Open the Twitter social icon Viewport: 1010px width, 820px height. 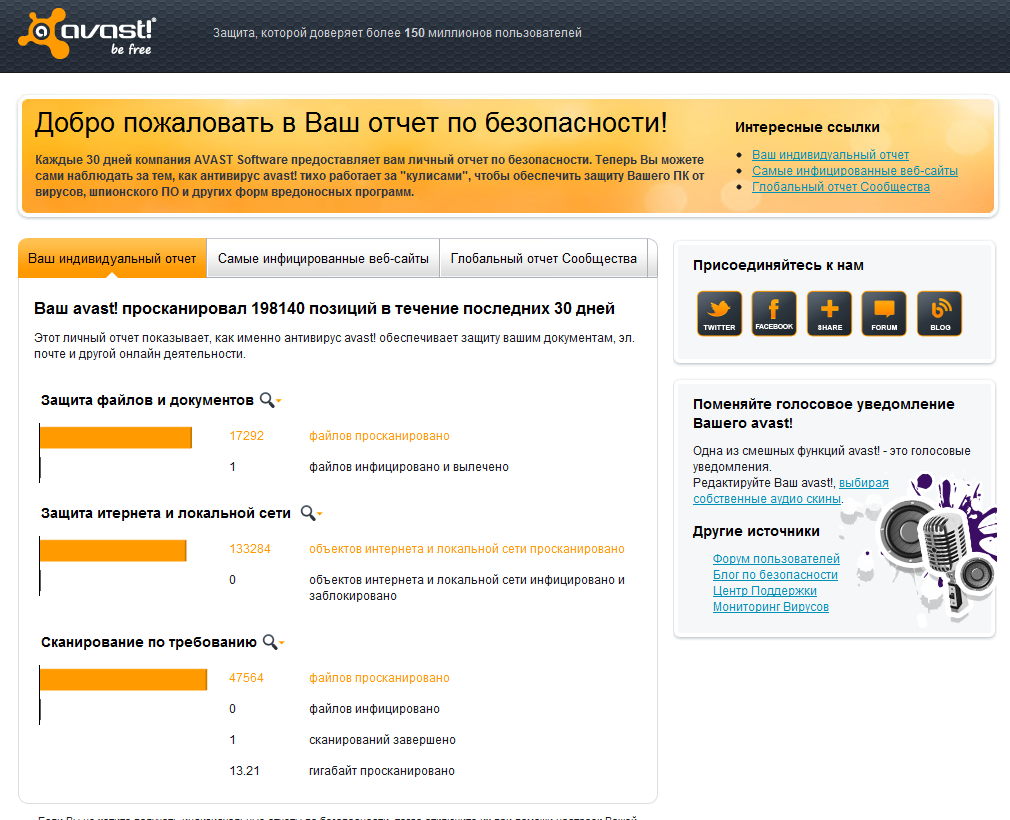pos(719,313)
